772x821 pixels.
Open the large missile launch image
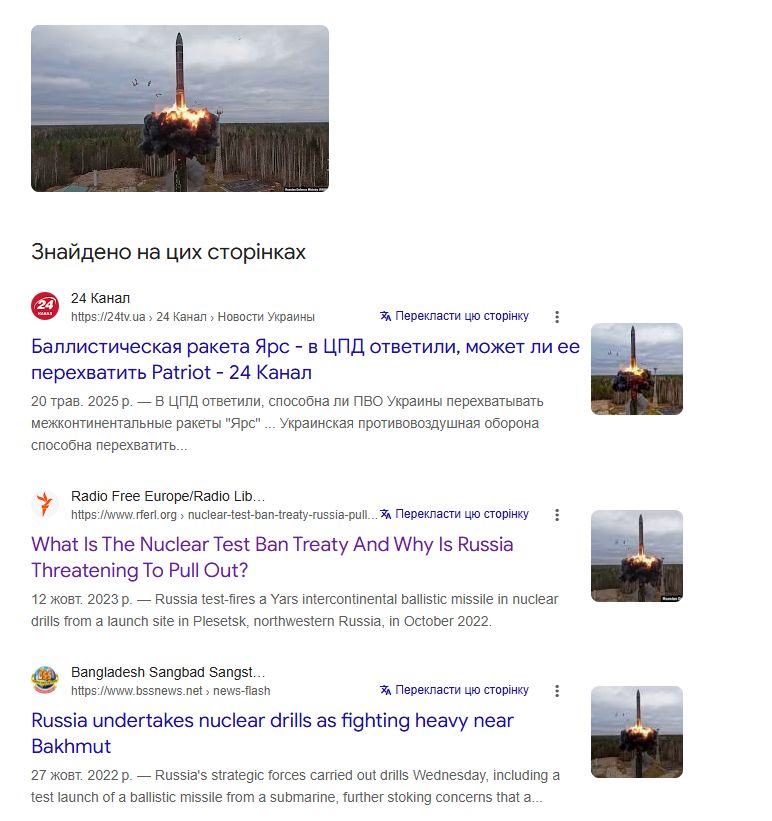(180, 108)
